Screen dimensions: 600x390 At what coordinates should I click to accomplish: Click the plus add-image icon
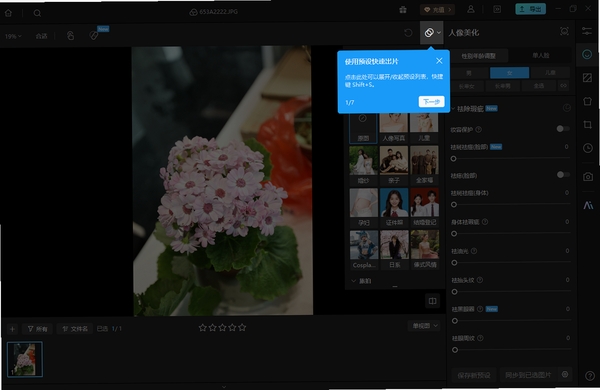12,329
